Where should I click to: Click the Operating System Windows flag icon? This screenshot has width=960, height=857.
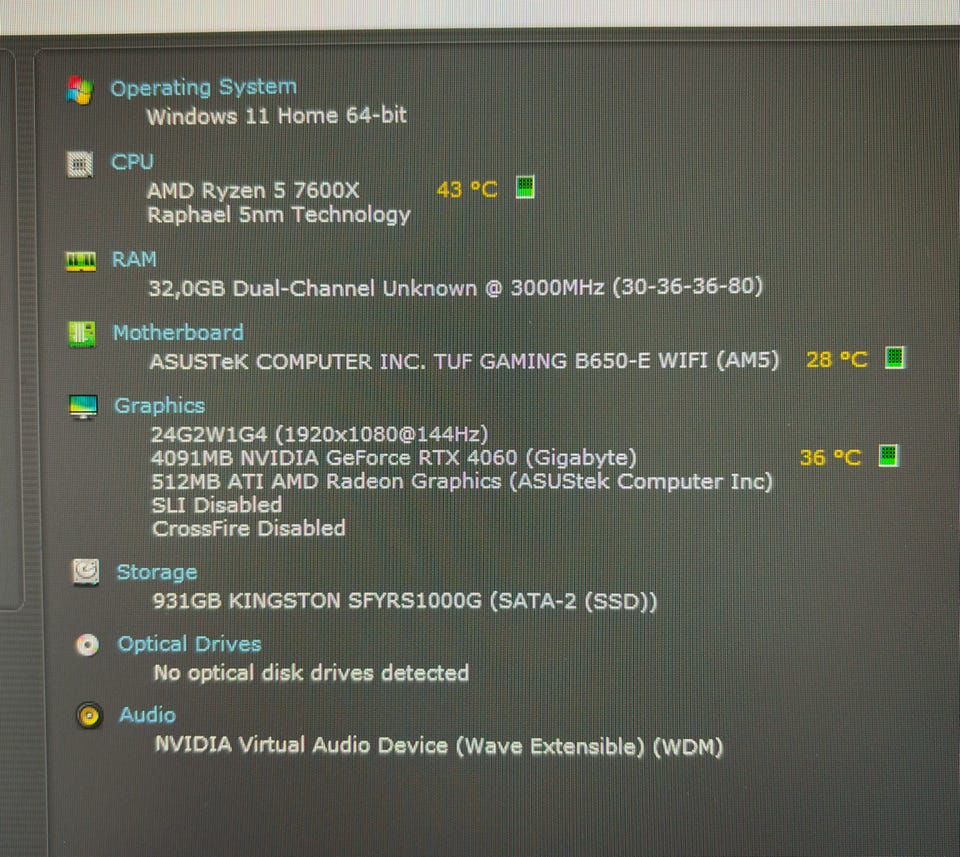coord(80,91)
